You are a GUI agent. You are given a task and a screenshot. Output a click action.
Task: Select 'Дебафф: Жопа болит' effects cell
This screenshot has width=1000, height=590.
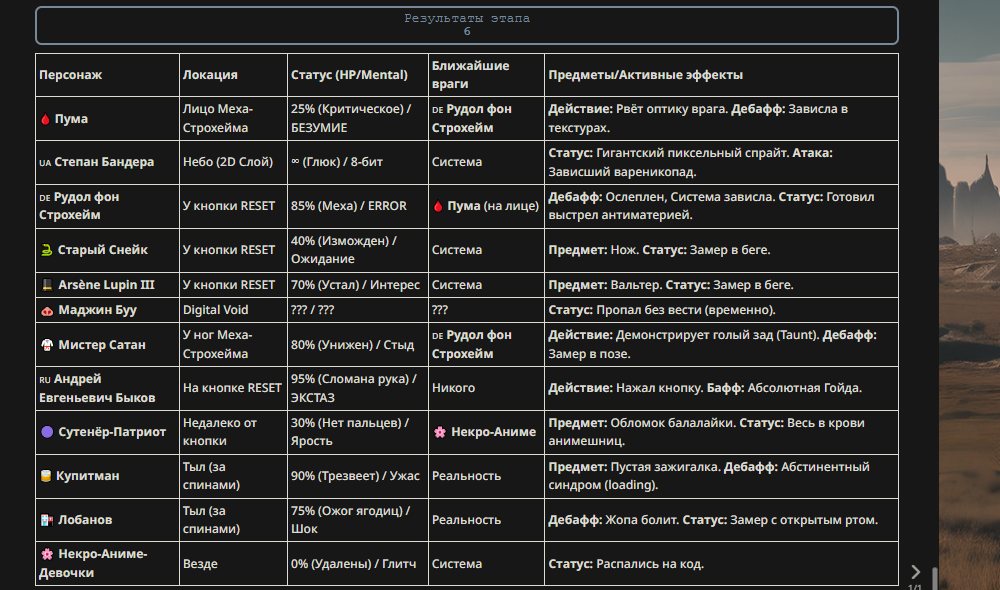click(721, 520)
